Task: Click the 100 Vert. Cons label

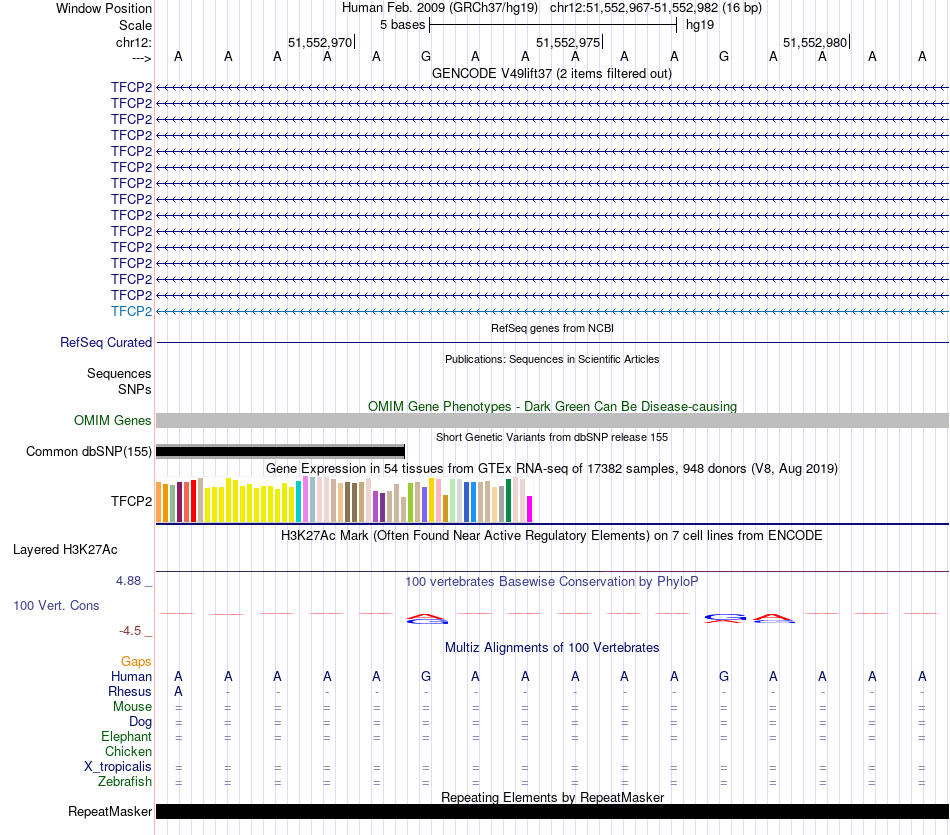Action: coord(56,605)
